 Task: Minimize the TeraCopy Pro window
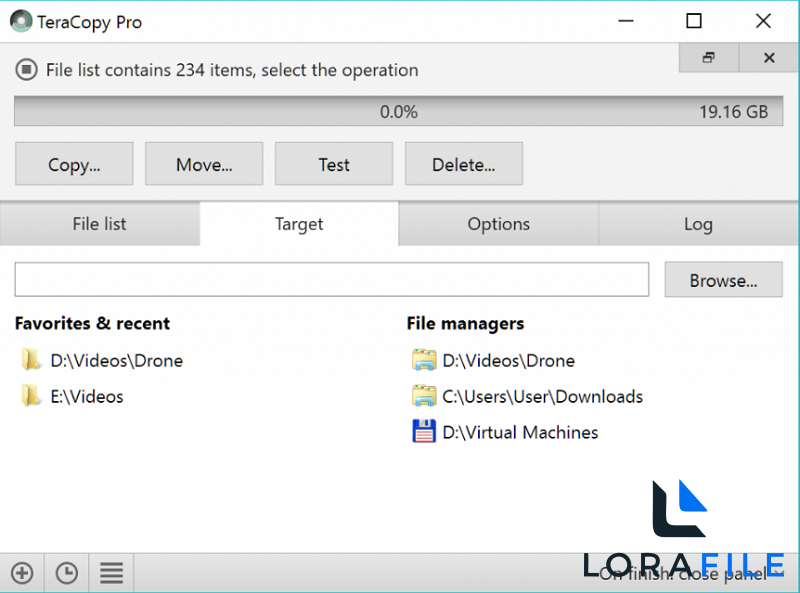[x=626, y=21]
